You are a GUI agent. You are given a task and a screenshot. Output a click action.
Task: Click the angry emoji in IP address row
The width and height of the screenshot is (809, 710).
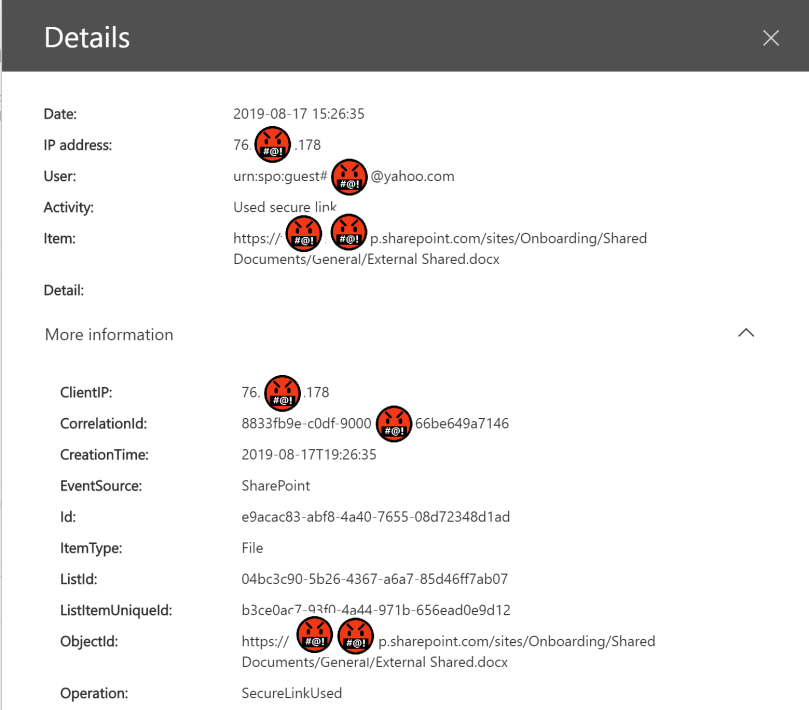[273, 146]
